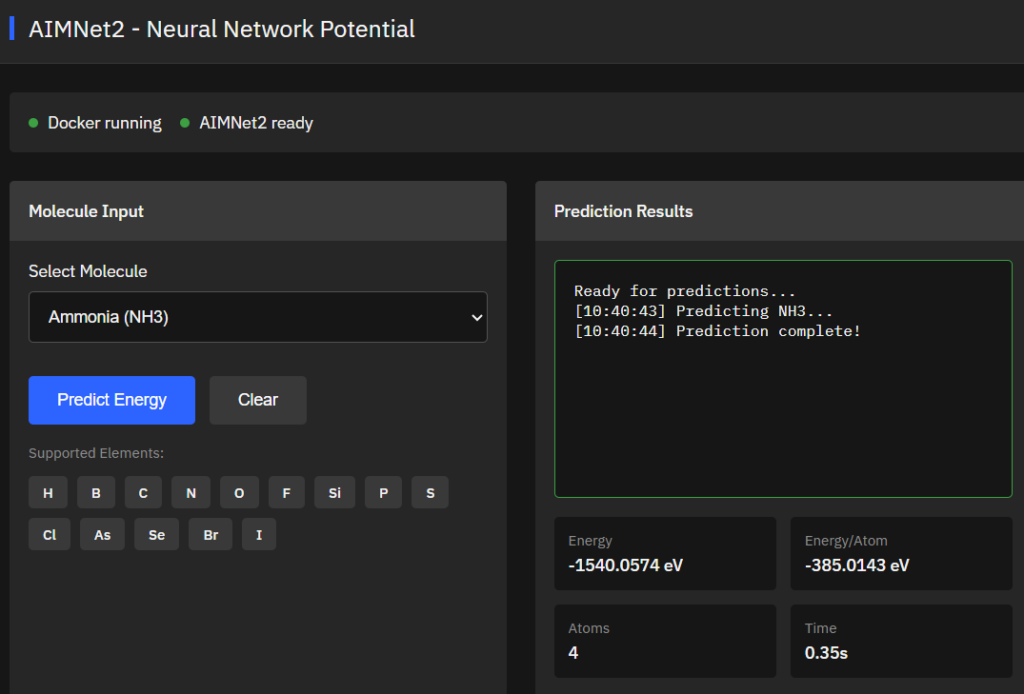Click the Molecule Input panel header

tap(84, 211)
